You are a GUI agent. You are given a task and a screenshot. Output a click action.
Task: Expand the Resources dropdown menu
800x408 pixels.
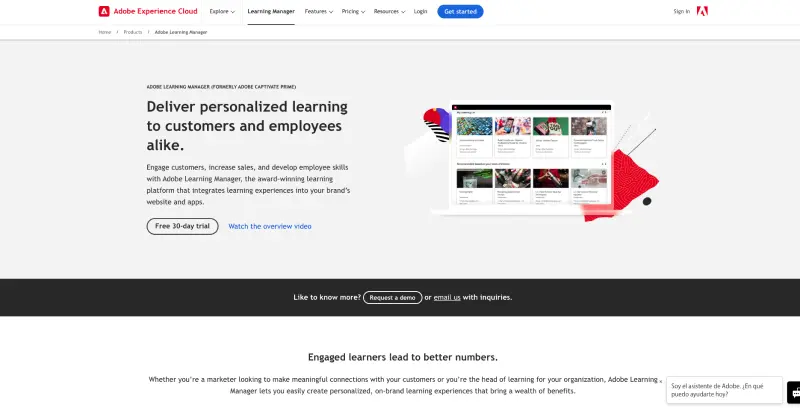389,11
